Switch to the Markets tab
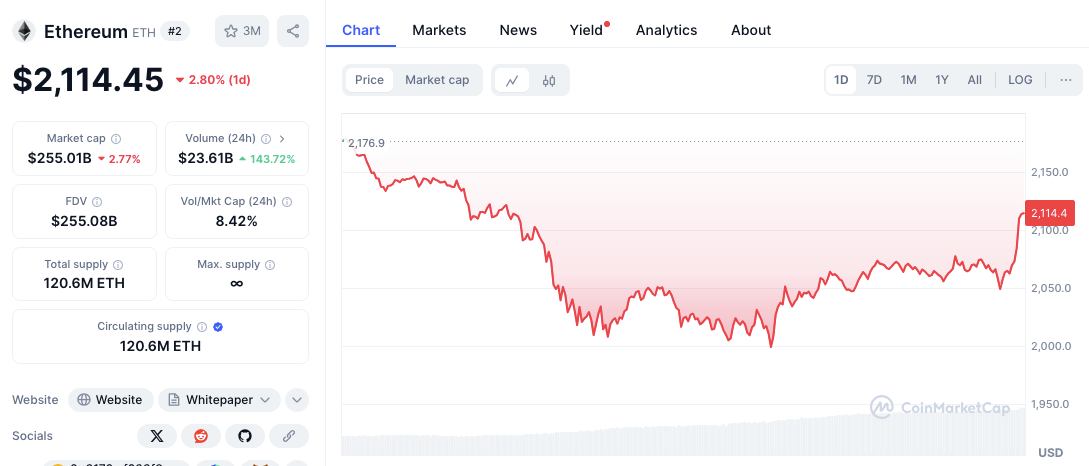 pos(439,30)
